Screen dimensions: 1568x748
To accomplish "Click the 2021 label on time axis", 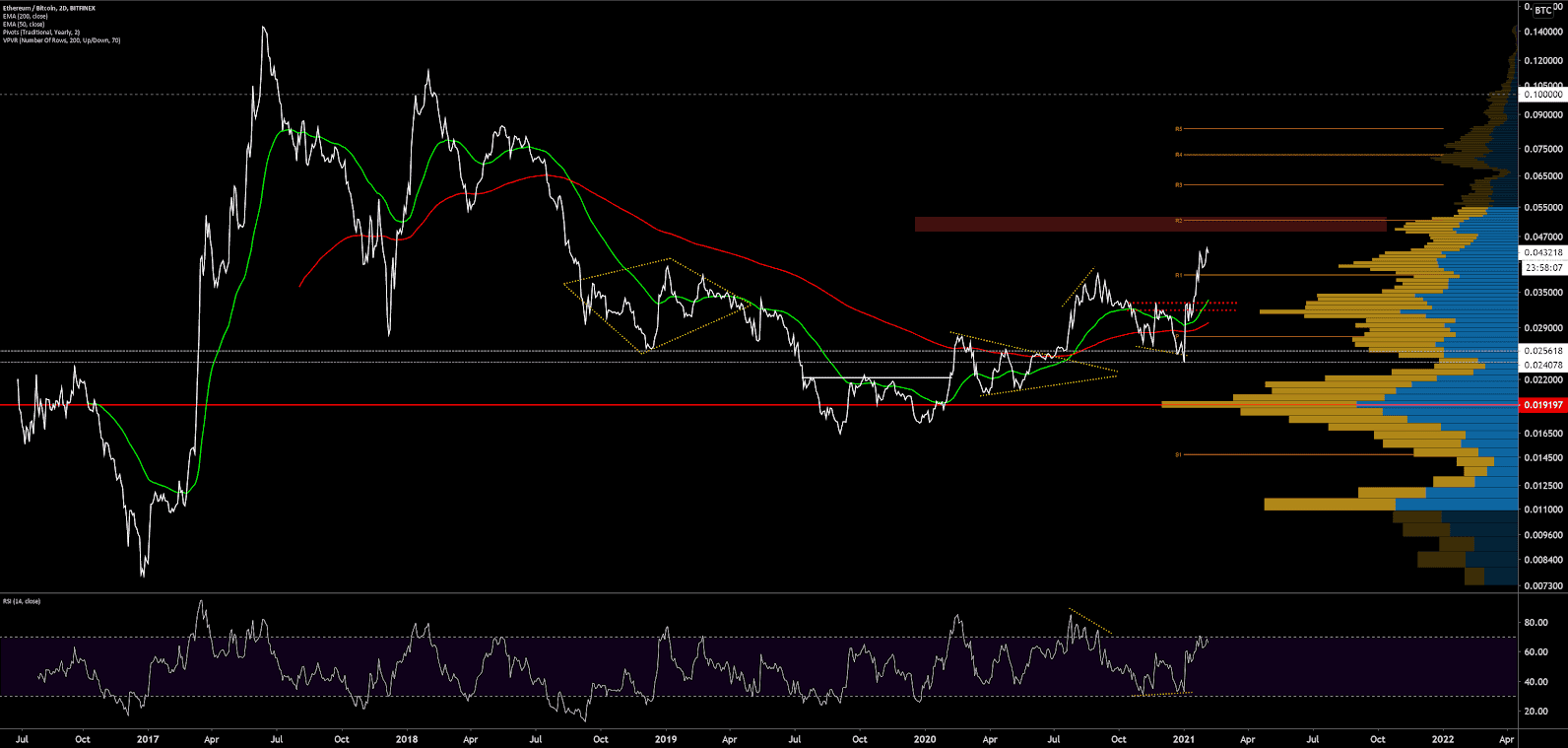I will click(x=1183, y=738).
